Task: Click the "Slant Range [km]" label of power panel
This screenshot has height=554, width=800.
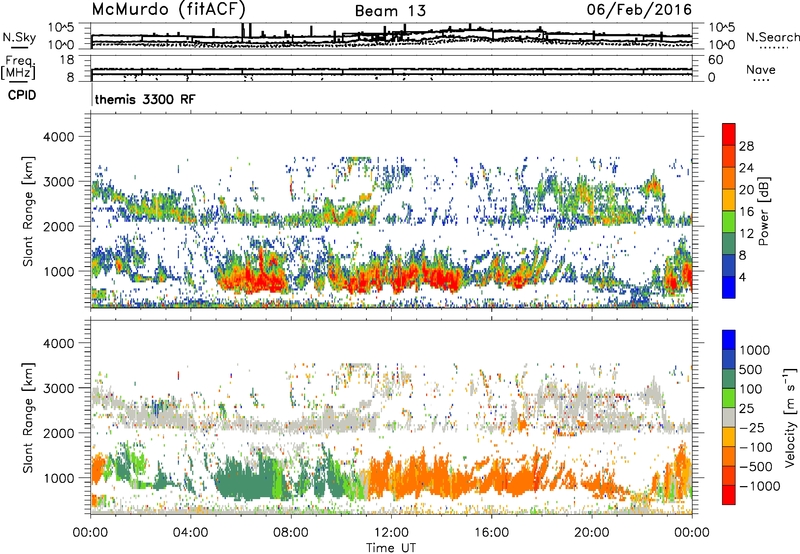Action: tap(28, 211)
